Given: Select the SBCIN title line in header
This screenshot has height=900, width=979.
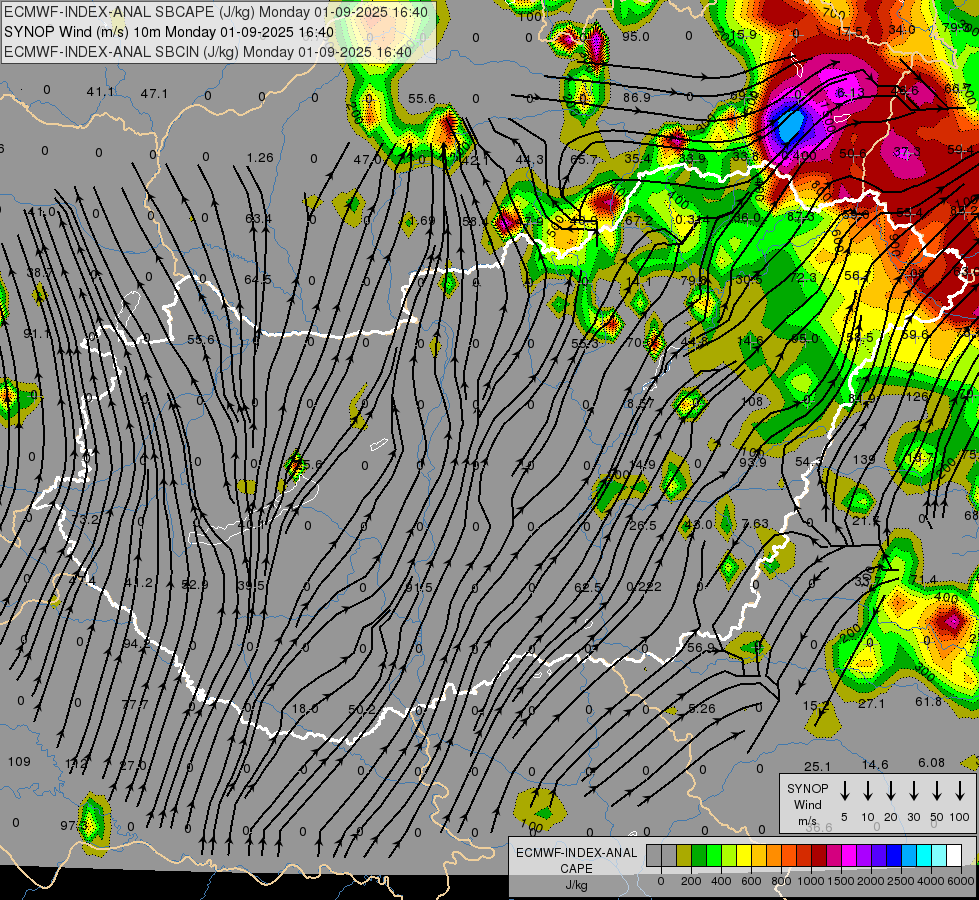Looking at the screenshot, I should (x=208, y=52).
